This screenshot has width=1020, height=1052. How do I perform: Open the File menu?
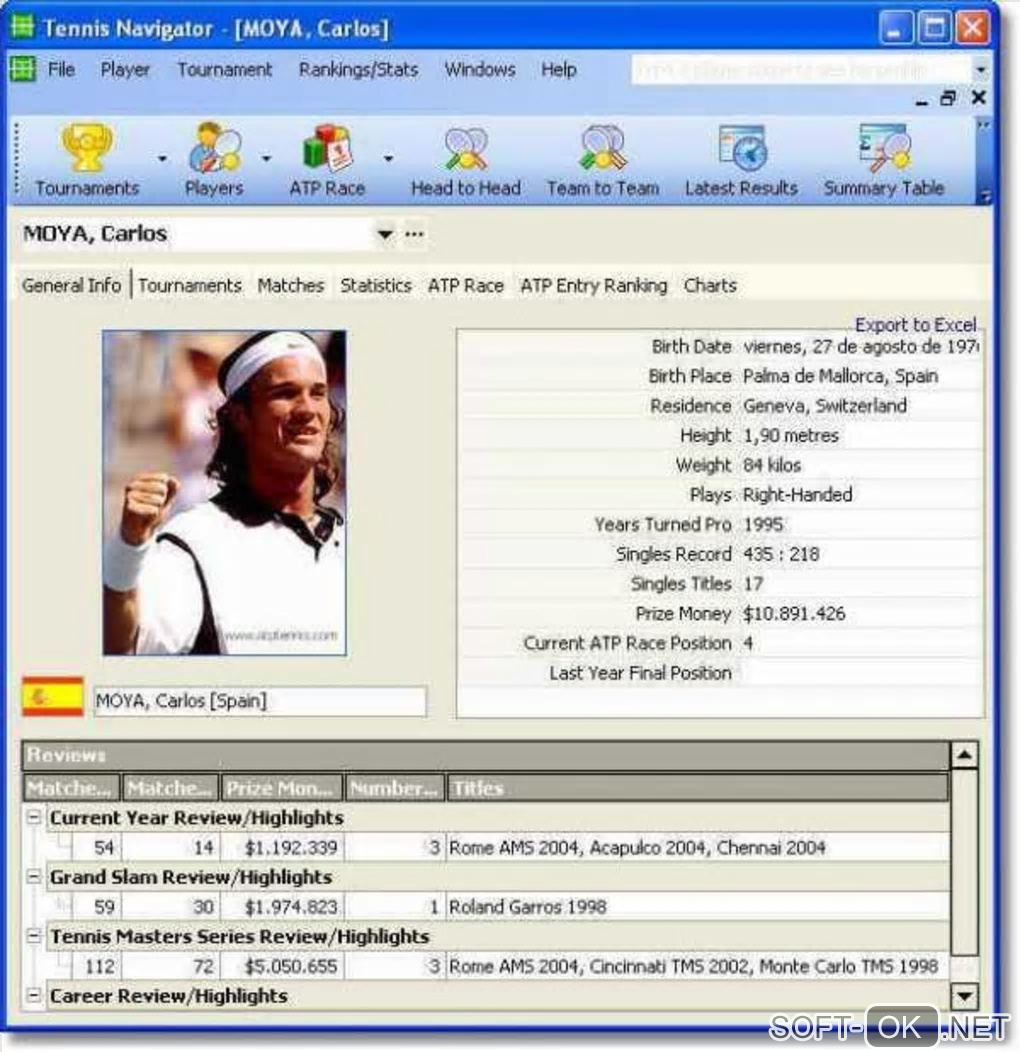(x=61, y=69)
